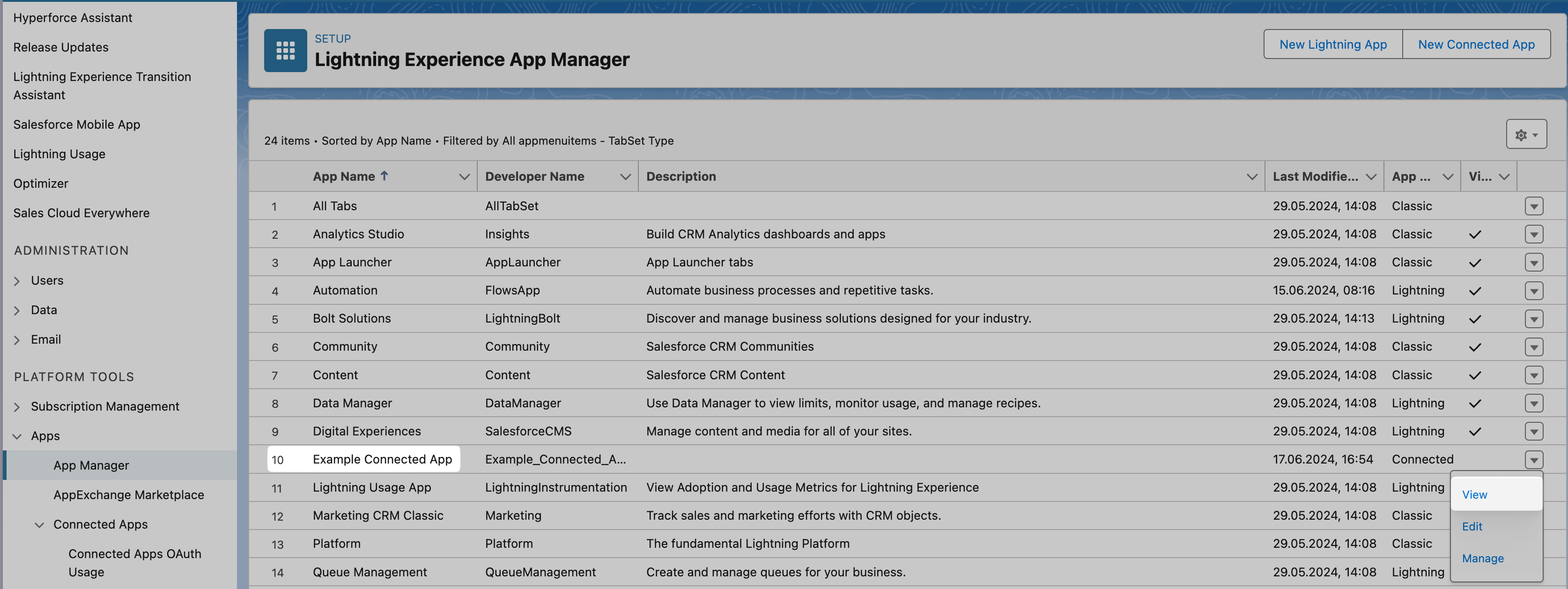
Task: Click the Visible checkmark in the Digital Experiences row
Action: tap(1474, 431)
